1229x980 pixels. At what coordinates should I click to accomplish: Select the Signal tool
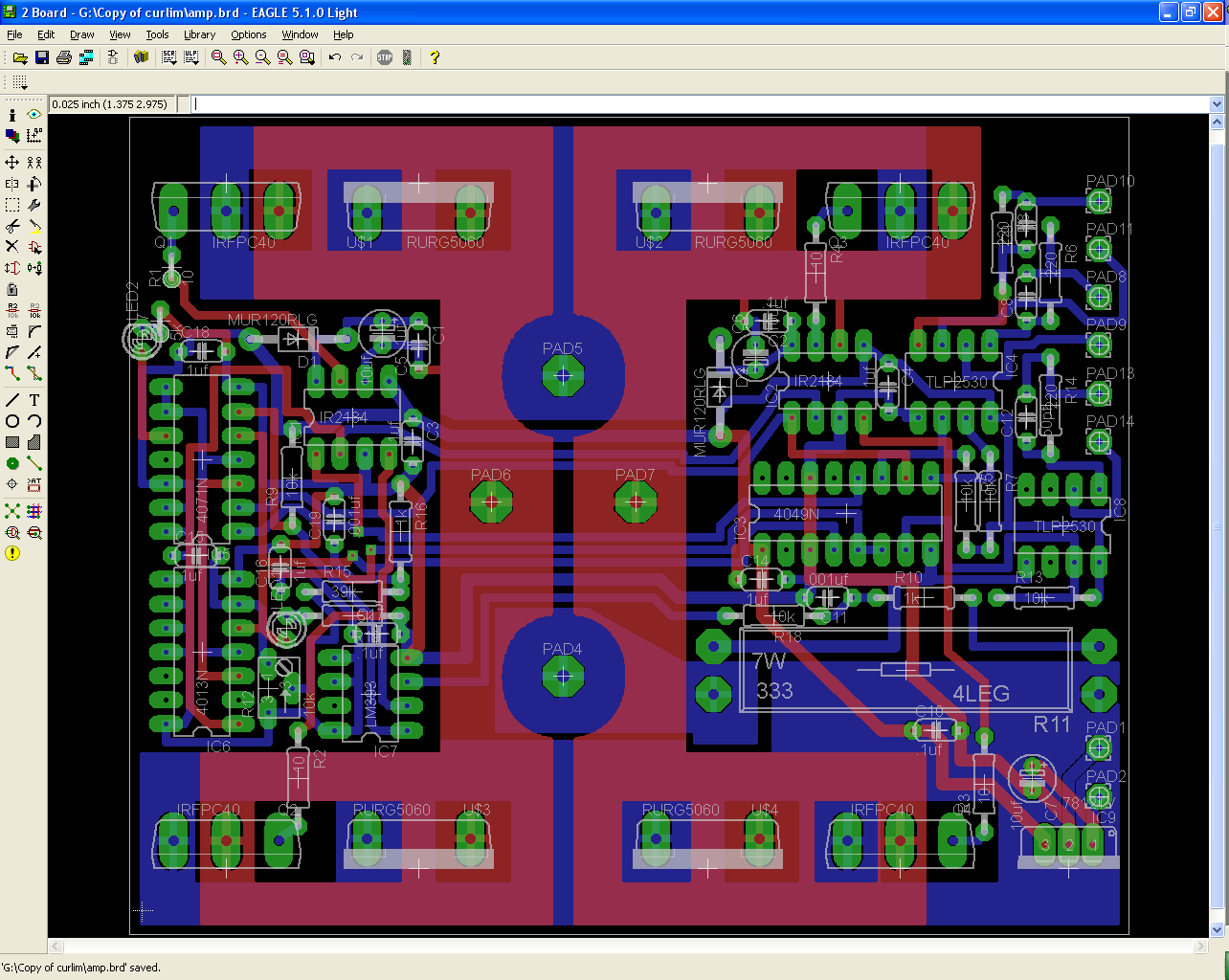pyautogui.click(x=34, y=463)
